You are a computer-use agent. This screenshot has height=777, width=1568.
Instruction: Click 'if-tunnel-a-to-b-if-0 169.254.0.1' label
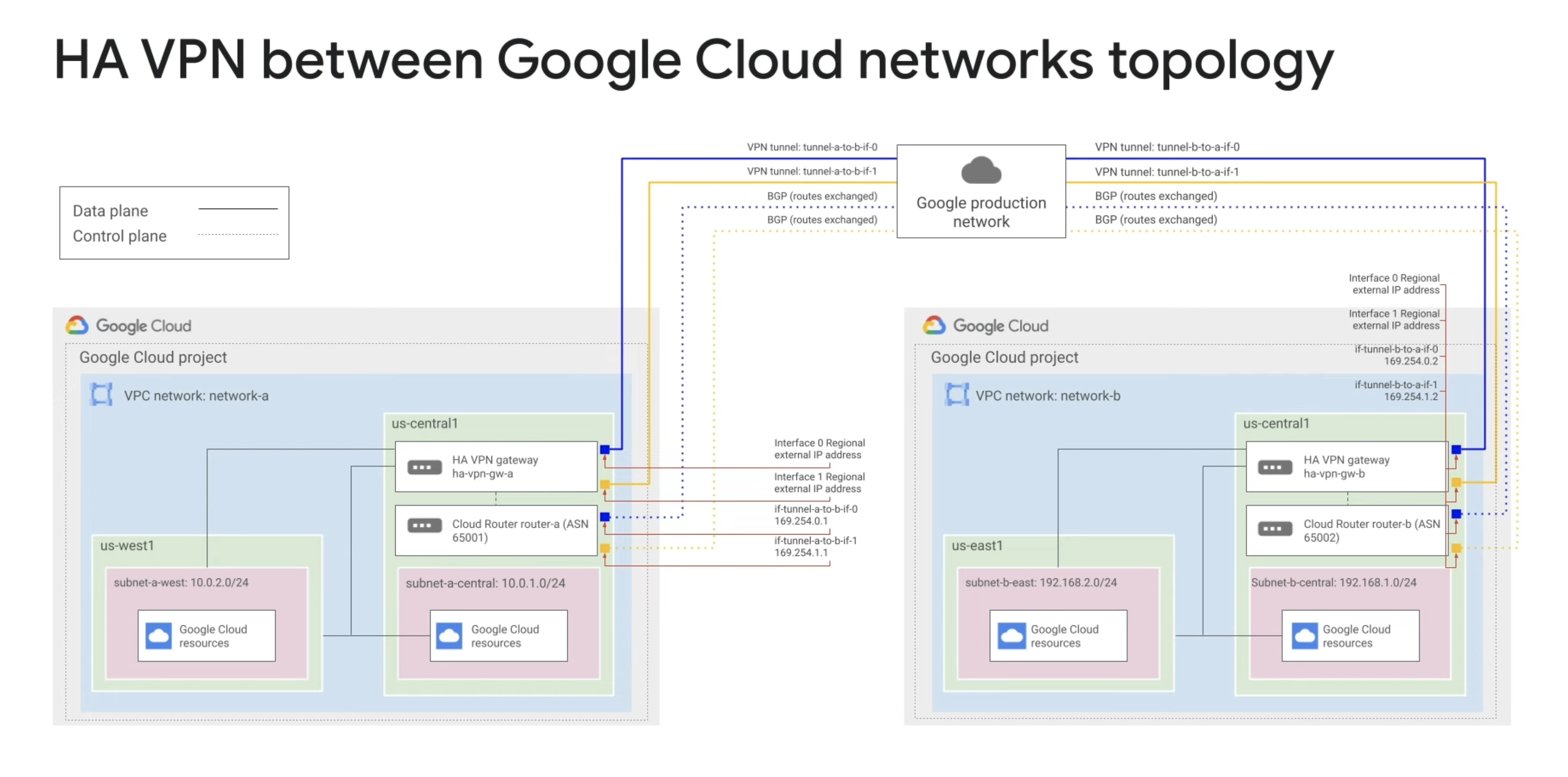pyautogui.click(x=815, y=514)
